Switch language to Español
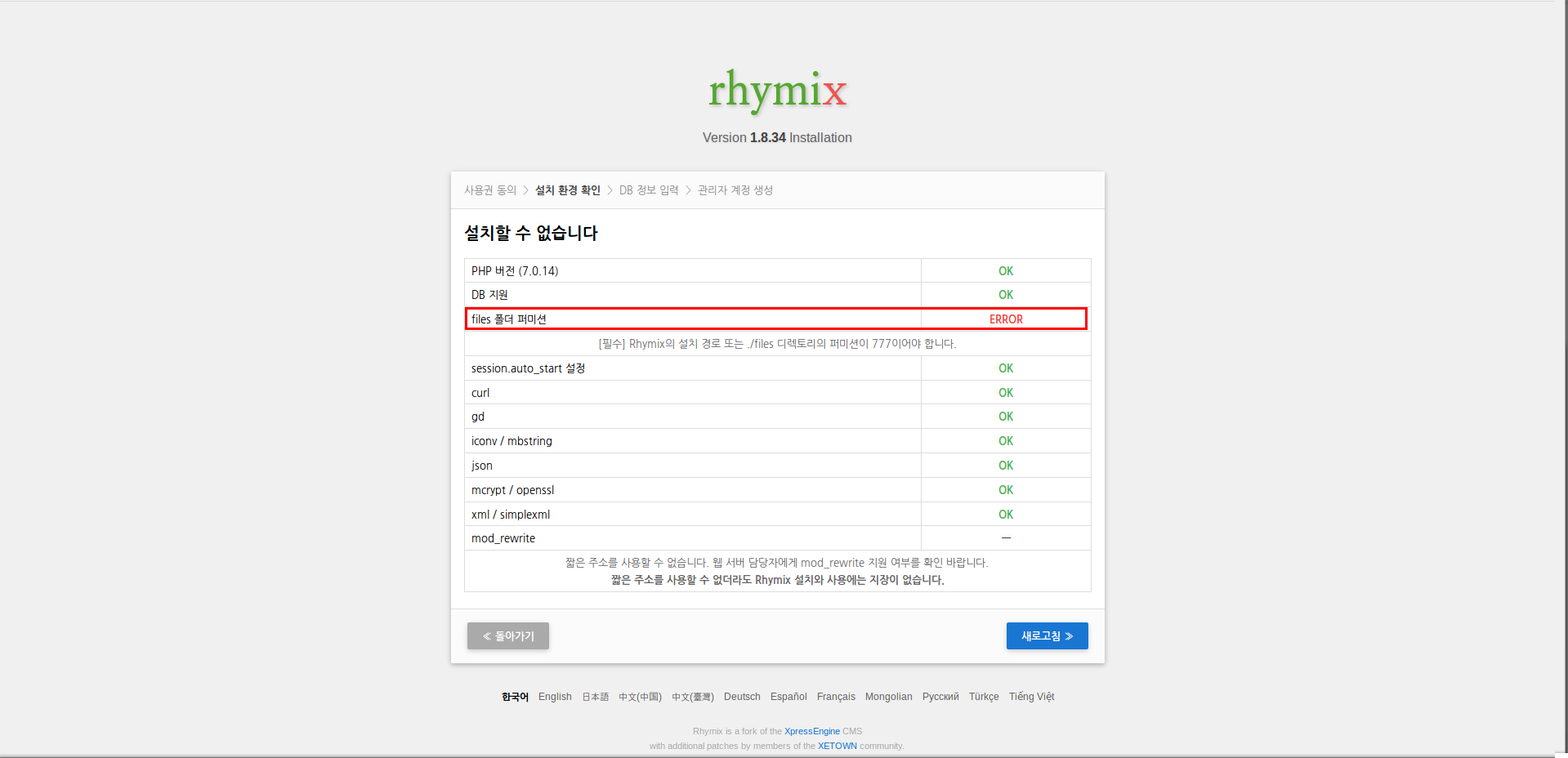 point(788,697)
